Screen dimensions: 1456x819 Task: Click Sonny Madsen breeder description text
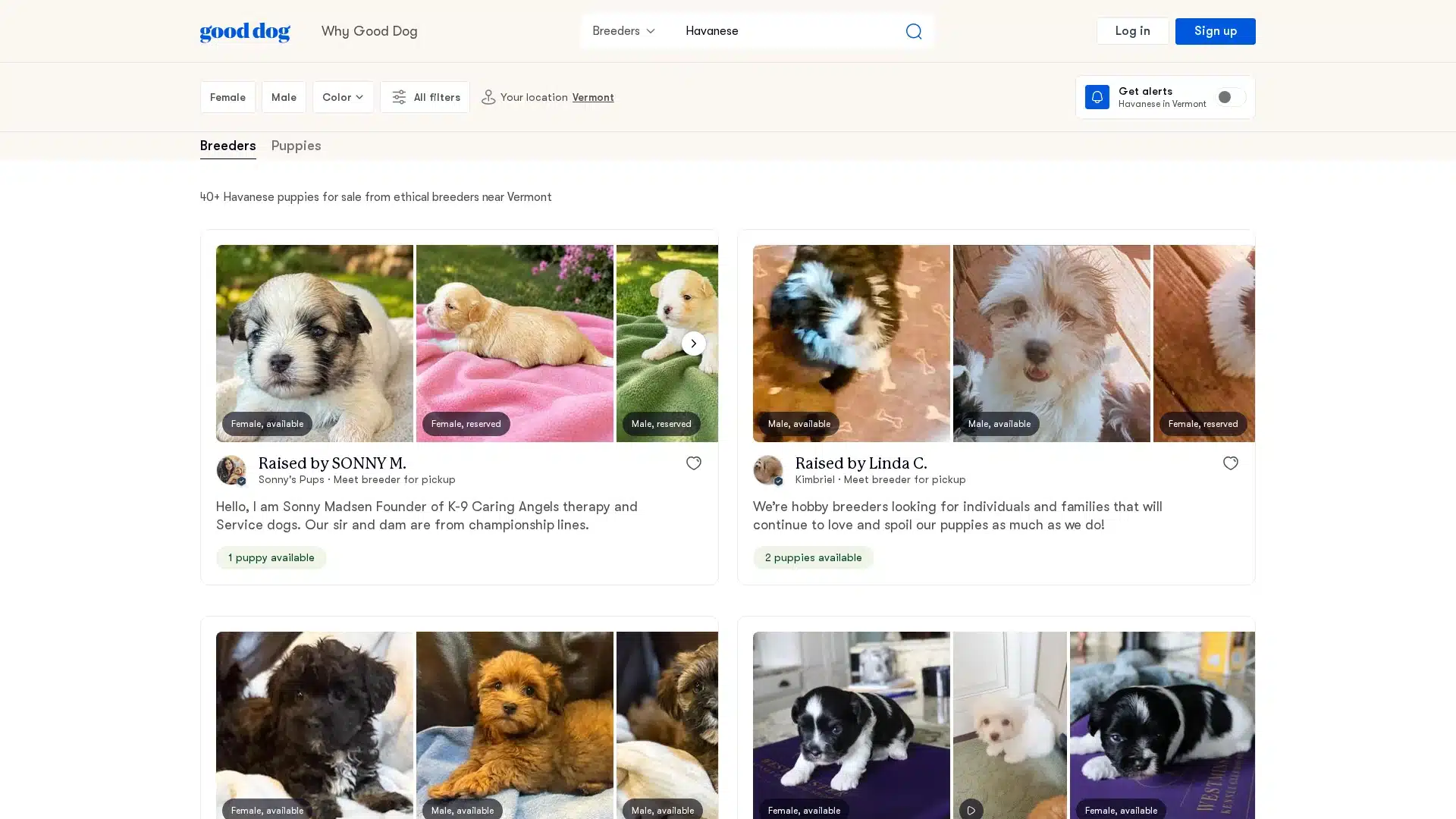click(x=426, y=516)
